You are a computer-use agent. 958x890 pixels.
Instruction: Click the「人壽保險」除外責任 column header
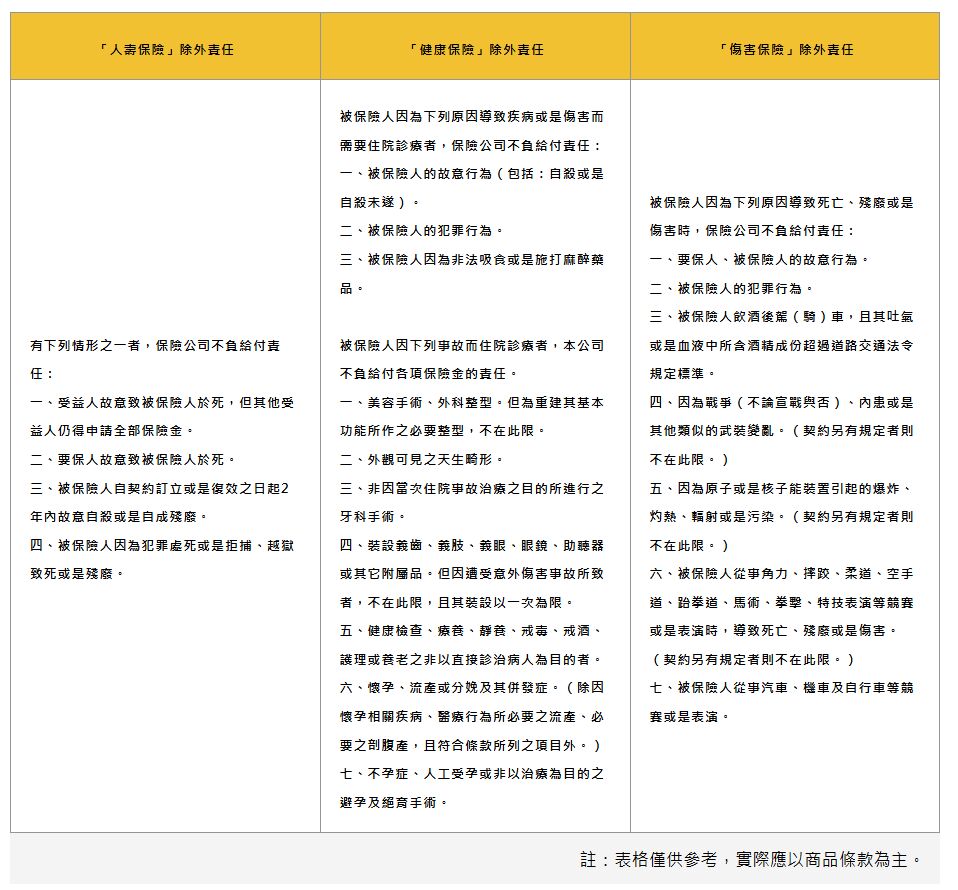pos(166,49)
